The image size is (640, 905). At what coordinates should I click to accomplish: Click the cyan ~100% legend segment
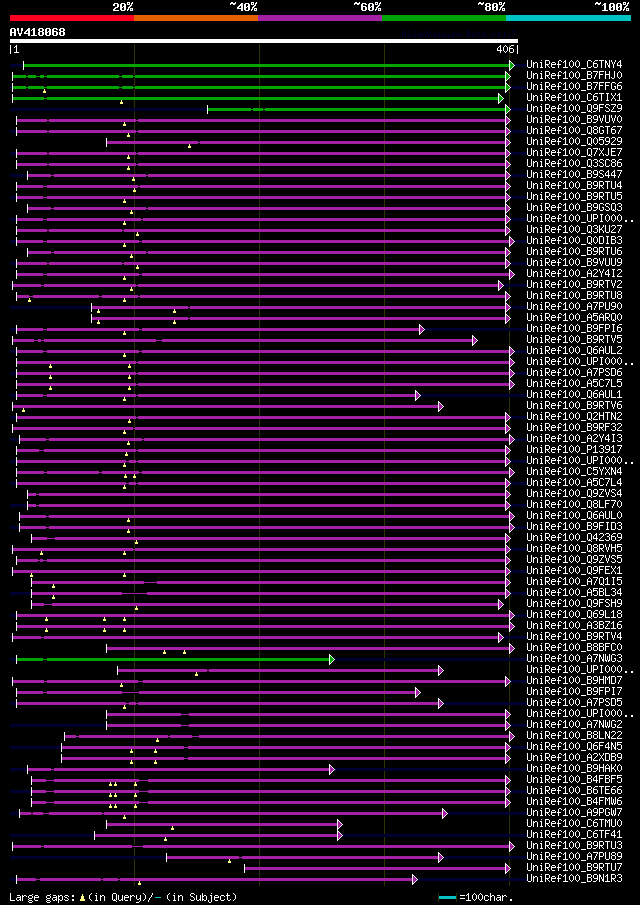(x=568, y=18)
